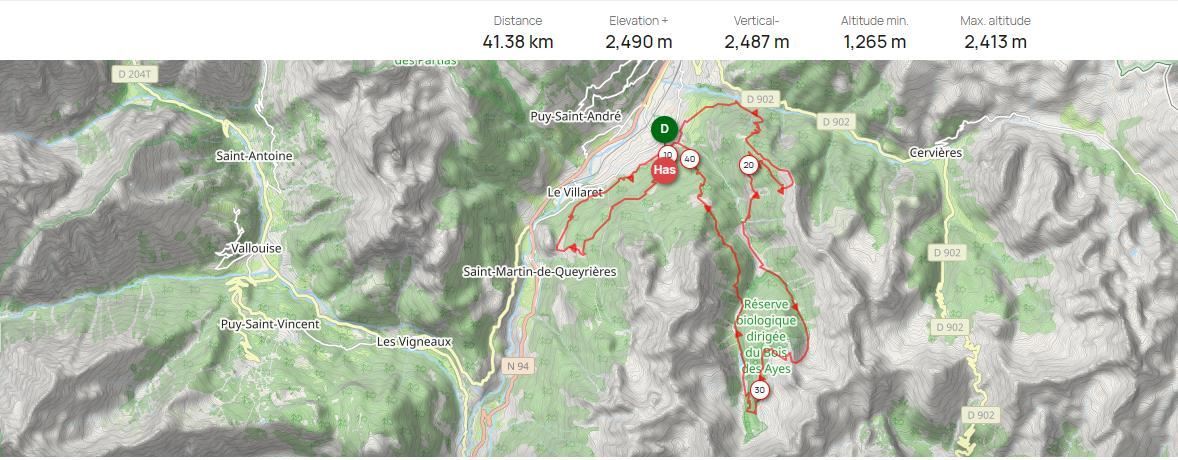Click the Les Vigneaux map label

[x=414, y=341]
